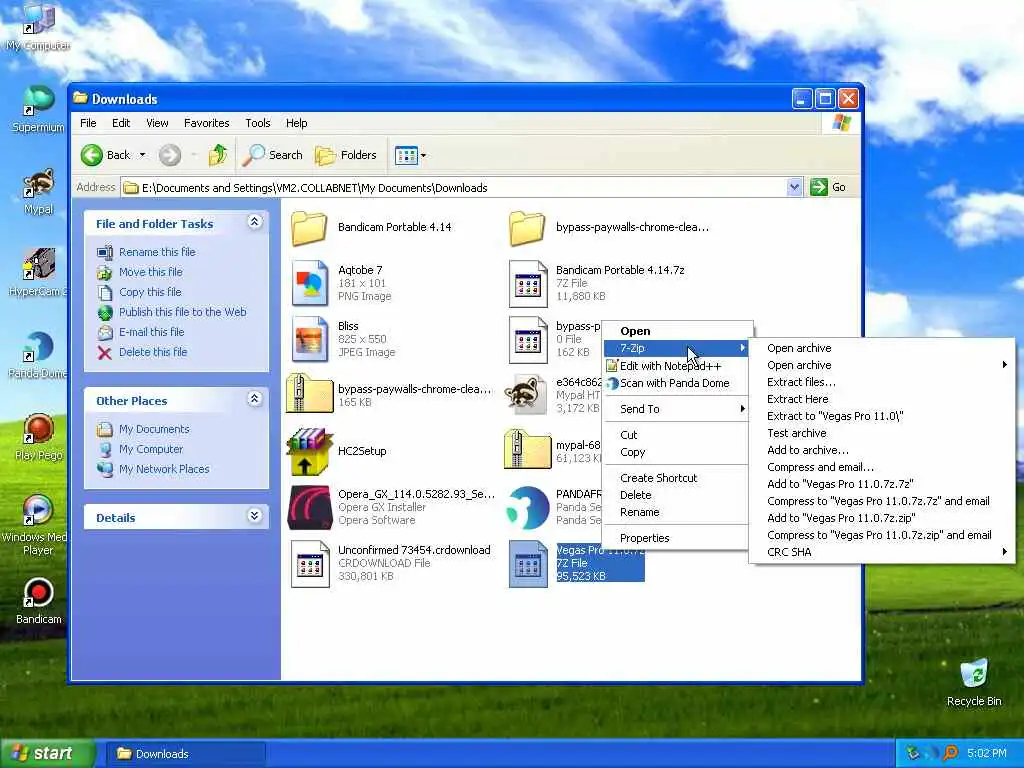Click Publish this file to the Web
Screen dimensions: 1024x768
click(x=182, y=312)
